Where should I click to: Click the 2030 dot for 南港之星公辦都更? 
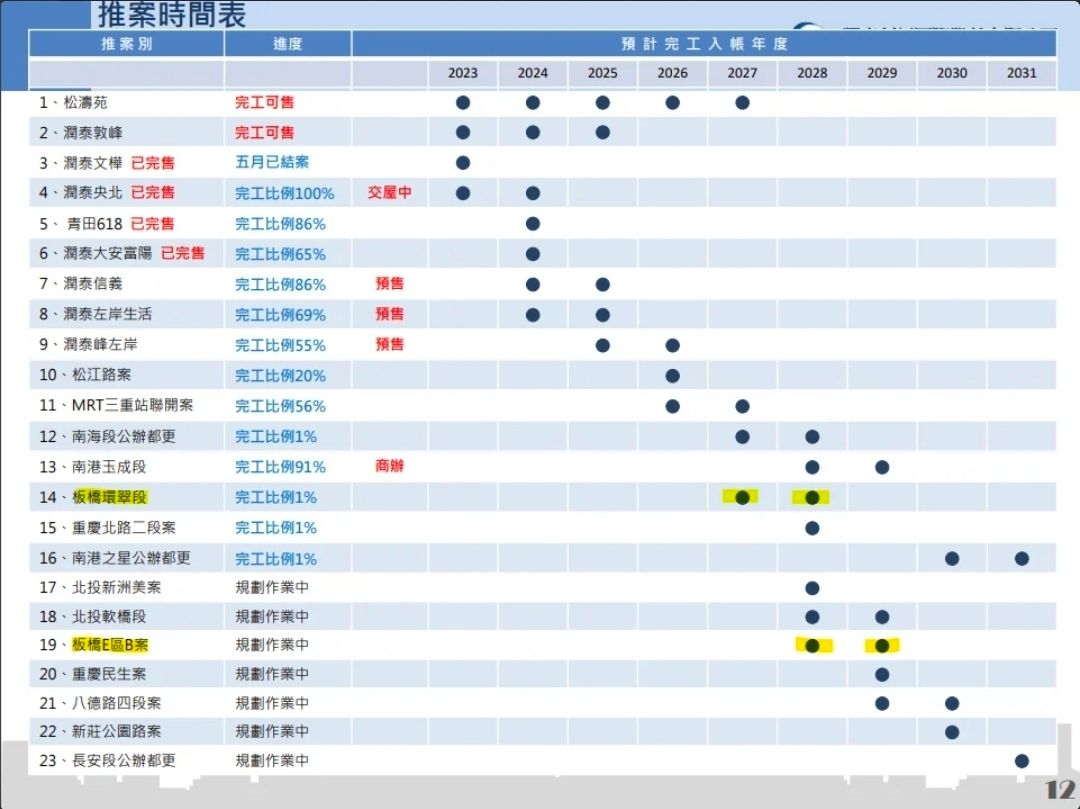click(952, 558)
